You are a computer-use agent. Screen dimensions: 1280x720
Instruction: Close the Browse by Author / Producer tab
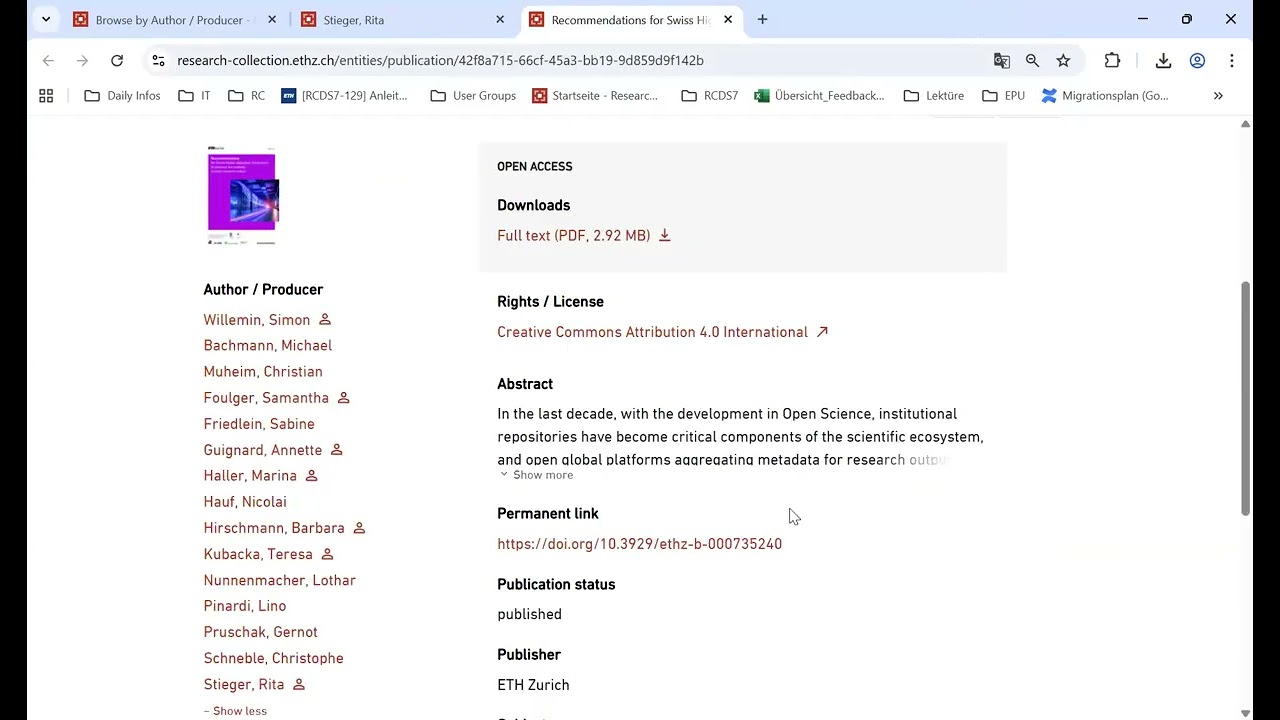pos(271,20)
